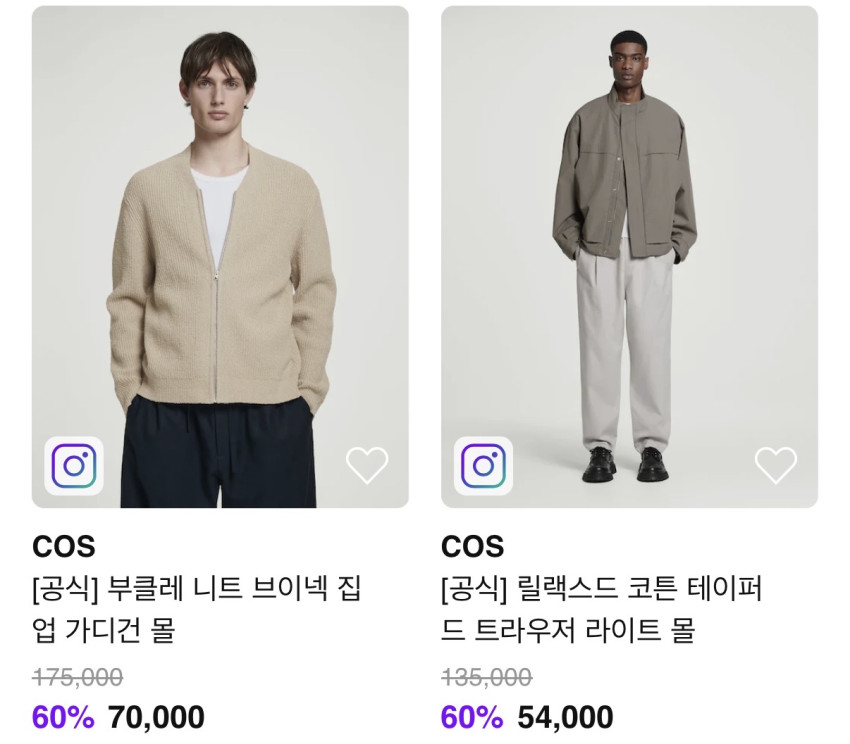Click the model's navy trousers in the cardigan photo
850x744 pixels.
218,453
